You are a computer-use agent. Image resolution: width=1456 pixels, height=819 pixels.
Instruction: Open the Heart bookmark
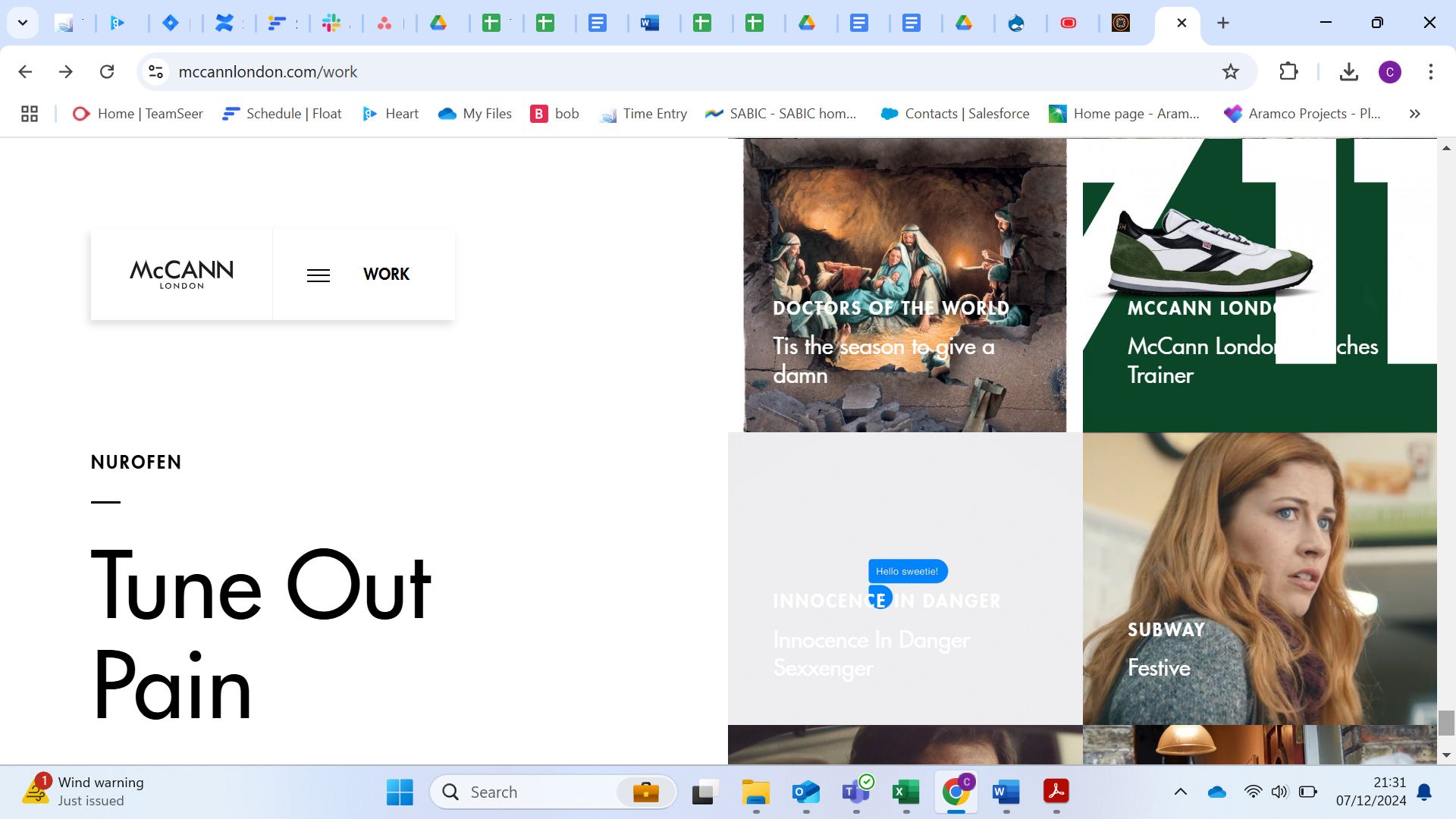click(390, 114)
